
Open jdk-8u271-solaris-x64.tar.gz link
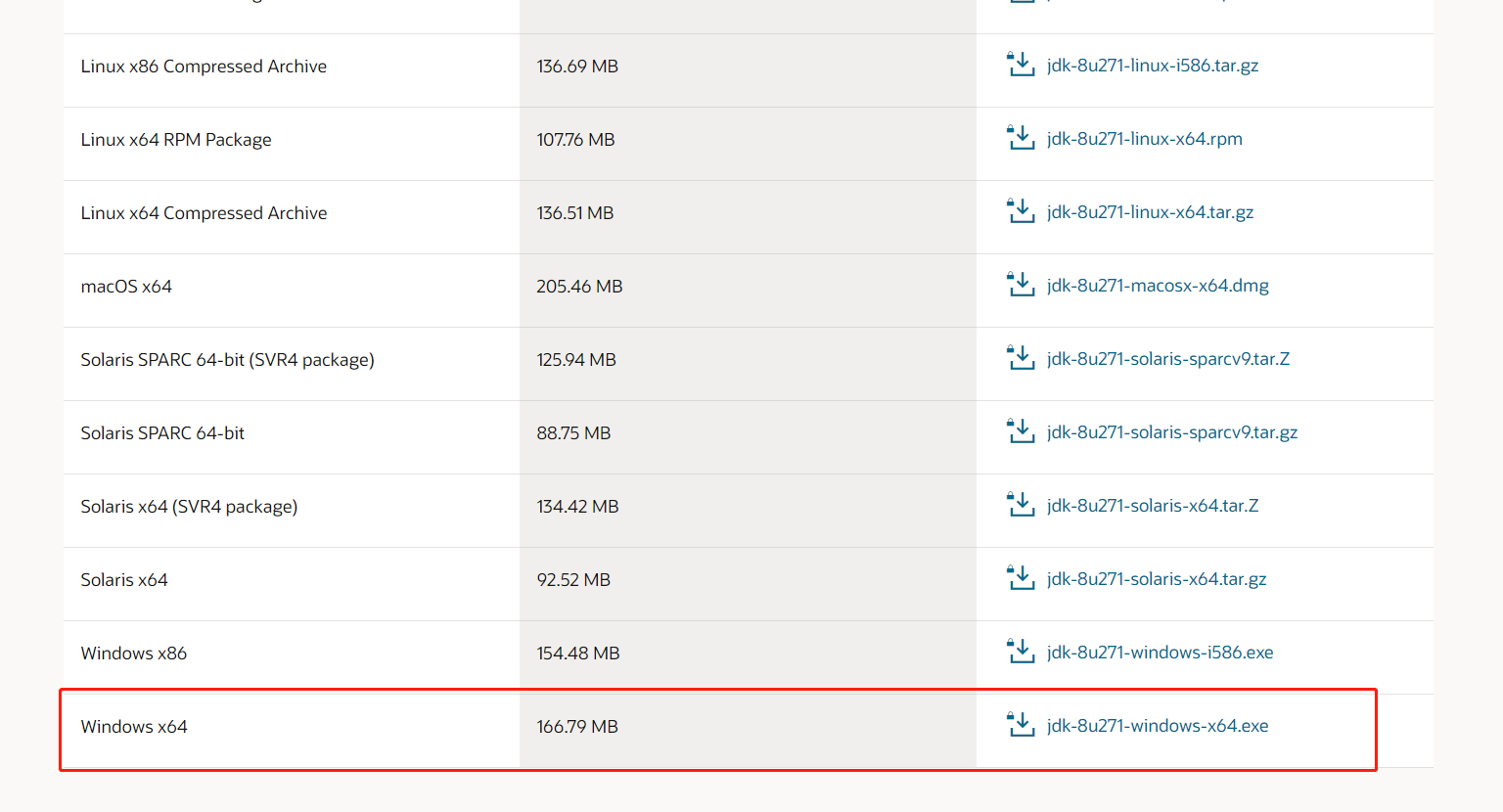tap(1157, 579)
